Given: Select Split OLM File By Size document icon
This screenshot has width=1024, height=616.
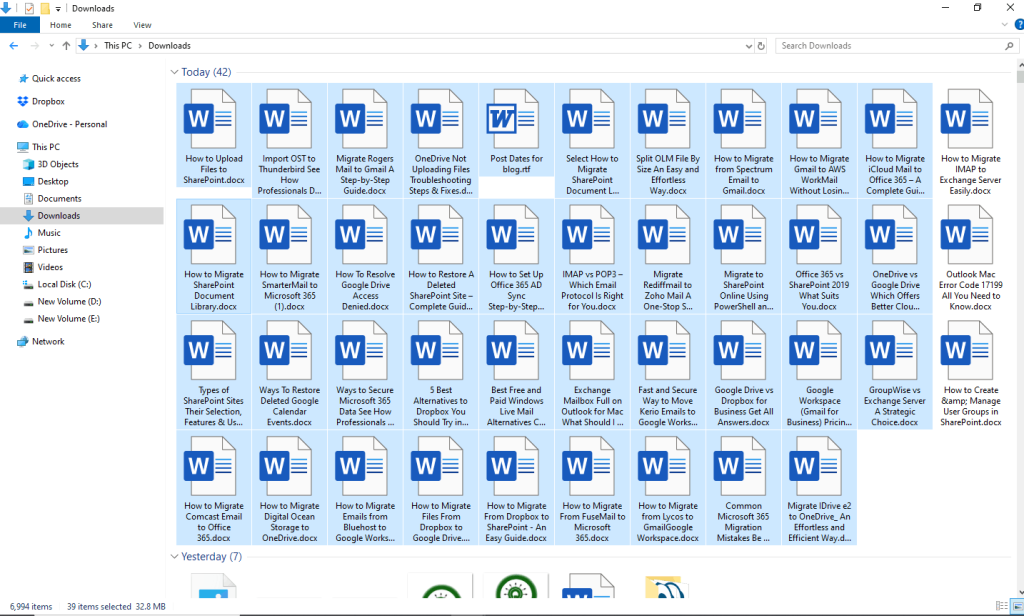Looking at the screenshot, I should pyautogui.click(x=664, y=119).
